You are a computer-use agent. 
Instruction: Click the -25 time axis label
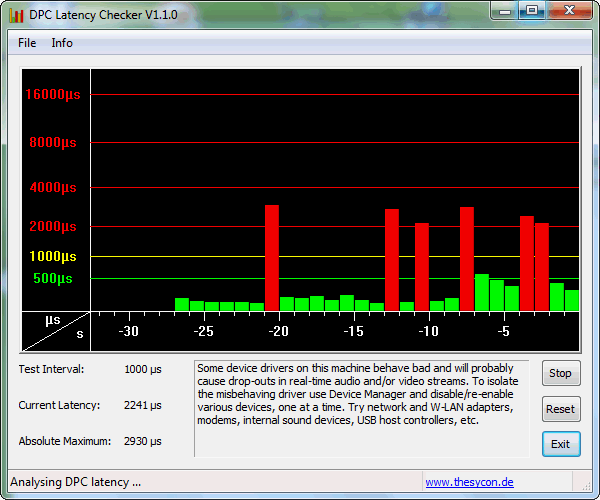[204, 331]
